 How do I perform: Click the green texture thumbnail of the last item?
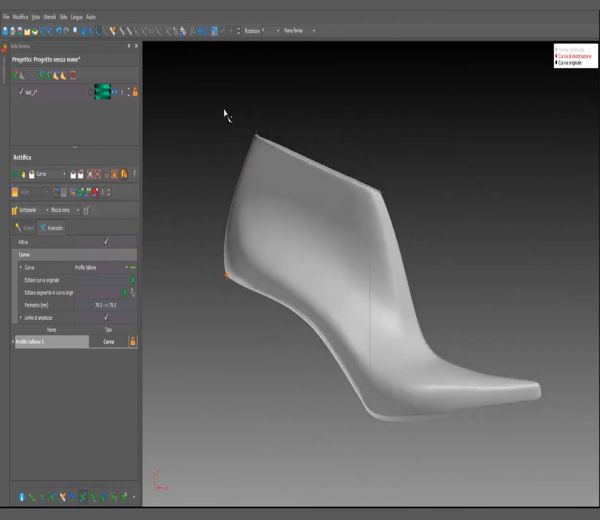coord(102,92)
